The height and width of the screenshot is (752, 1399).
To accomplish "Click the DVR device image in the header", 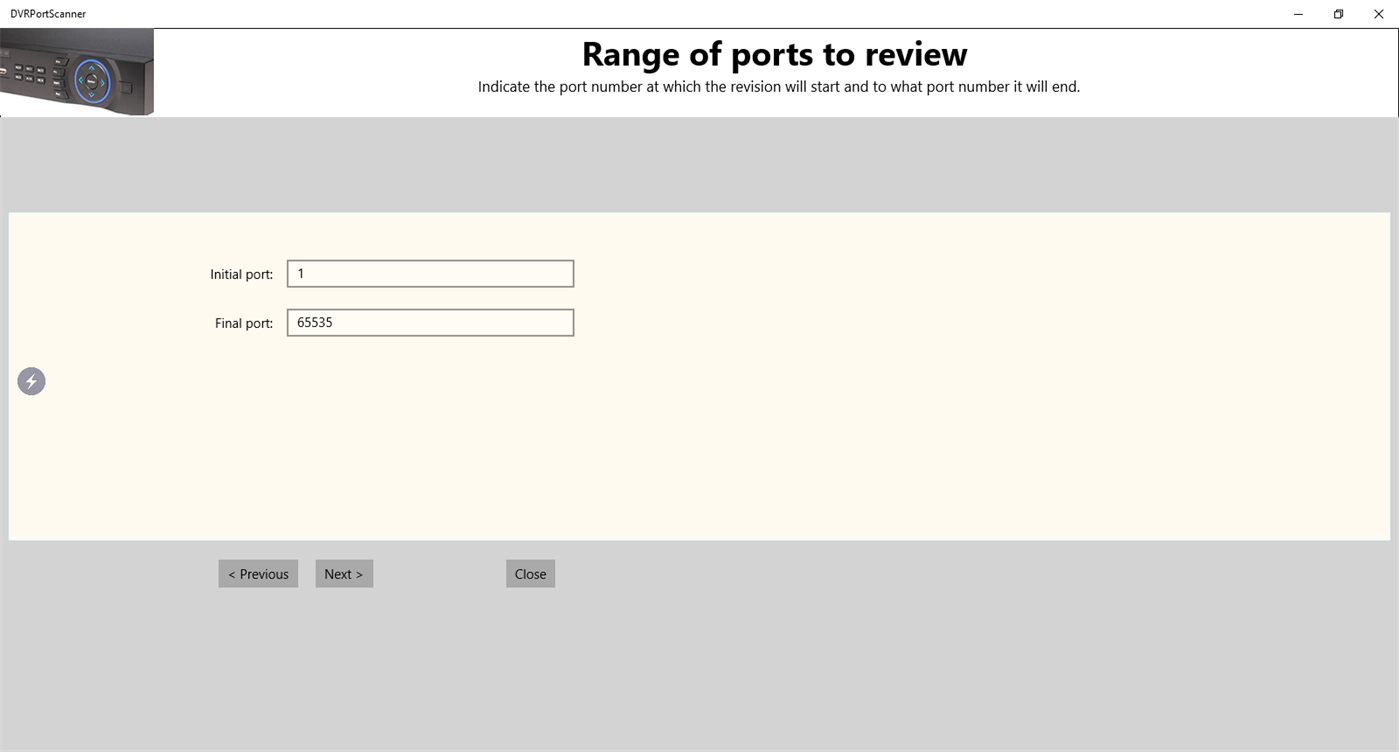I will [77, 71].
